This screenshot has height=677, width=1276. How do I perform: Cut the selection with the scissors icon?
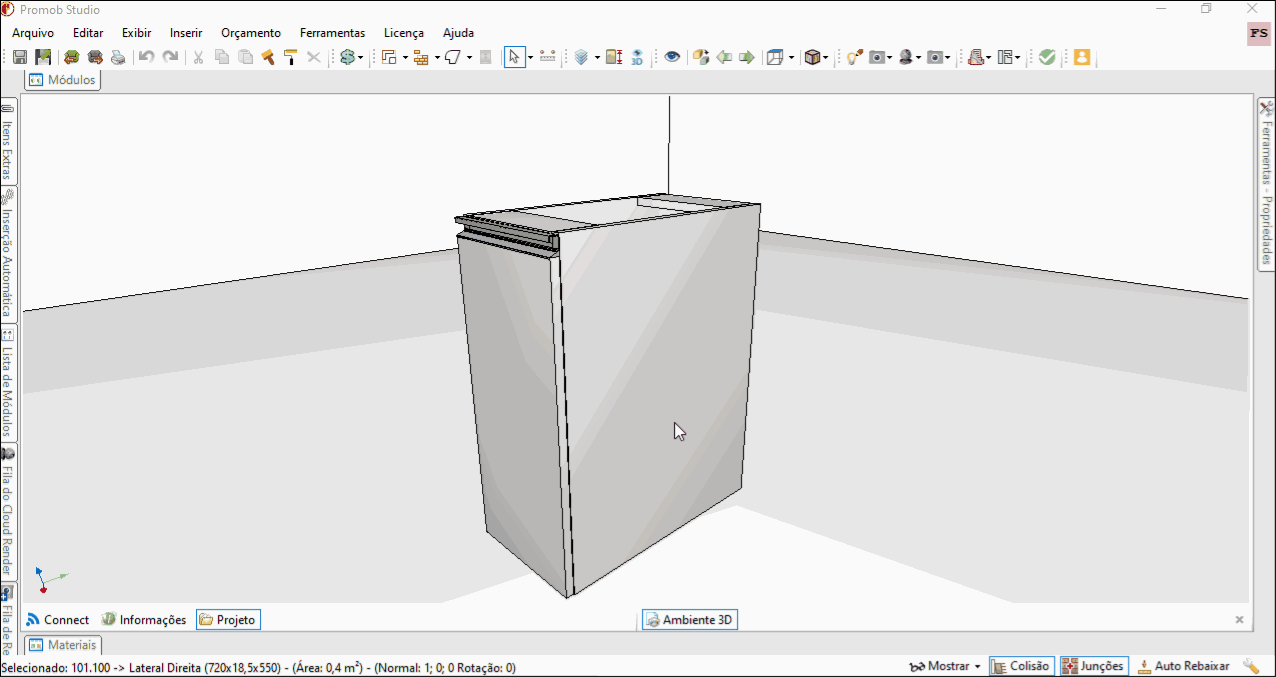pos(198,58)
